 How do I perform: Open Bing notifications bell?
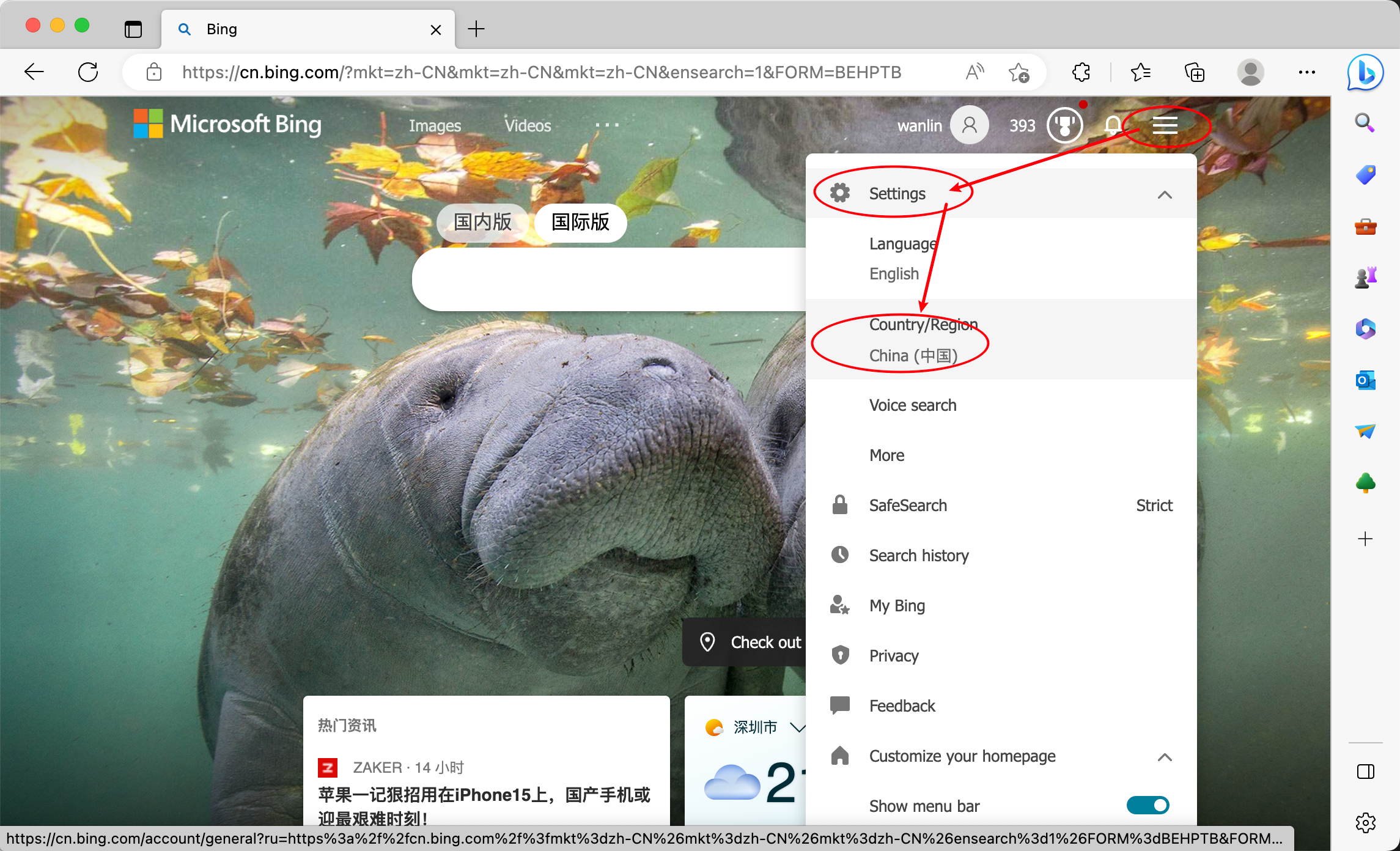click(x=1113, y=125)
